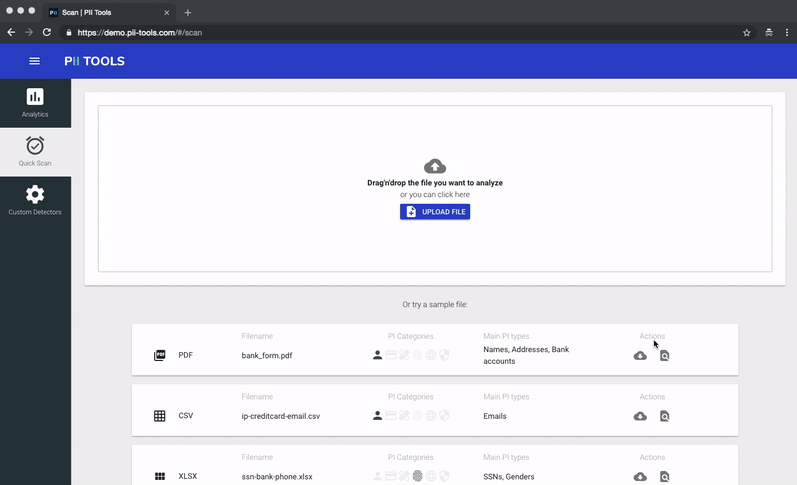
Task: Click the PII TOOLS logo
Action: pos(95,61)
